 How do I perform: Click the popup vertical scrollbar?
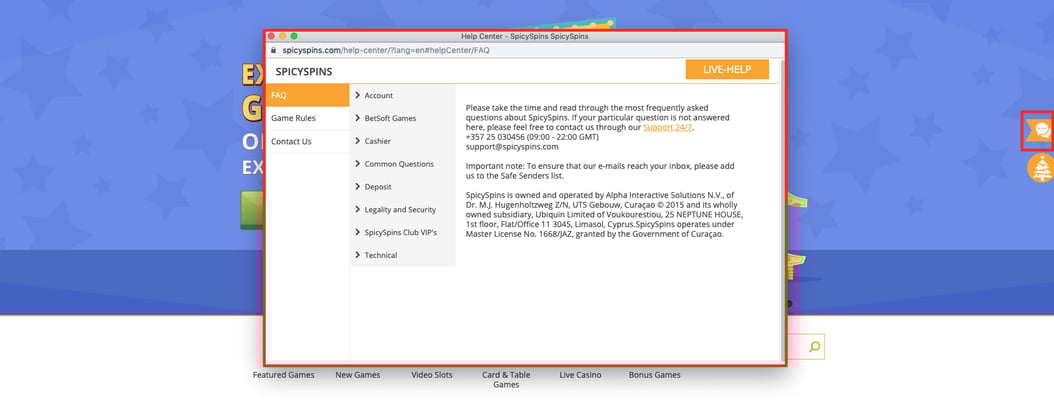click(x=781, y=210)
